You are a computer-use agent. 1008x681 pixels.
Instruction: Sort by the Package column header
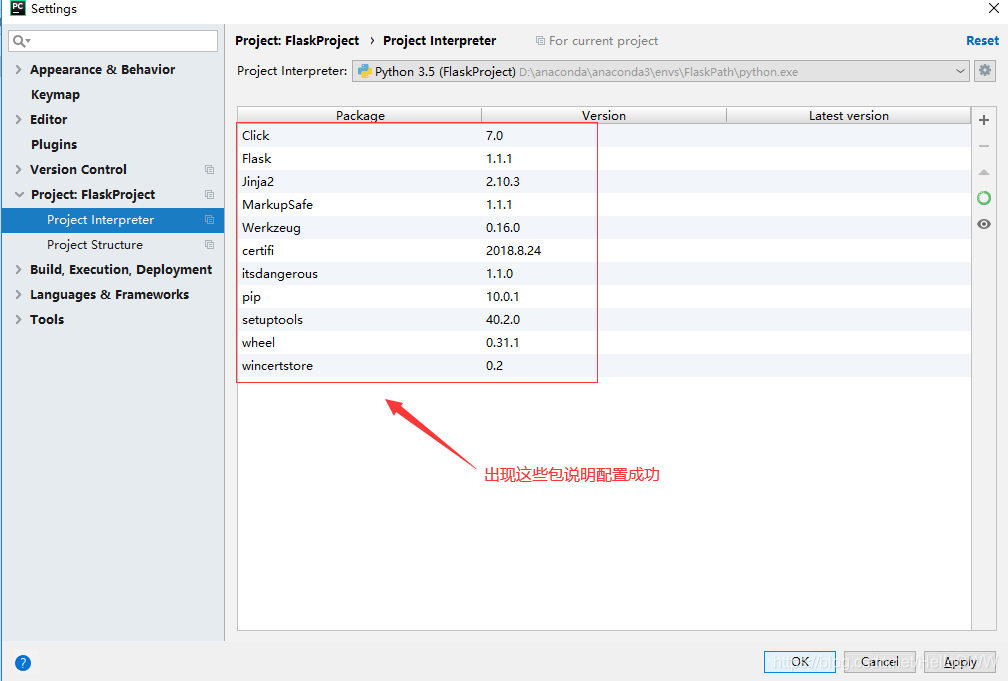tap(360, 116)
